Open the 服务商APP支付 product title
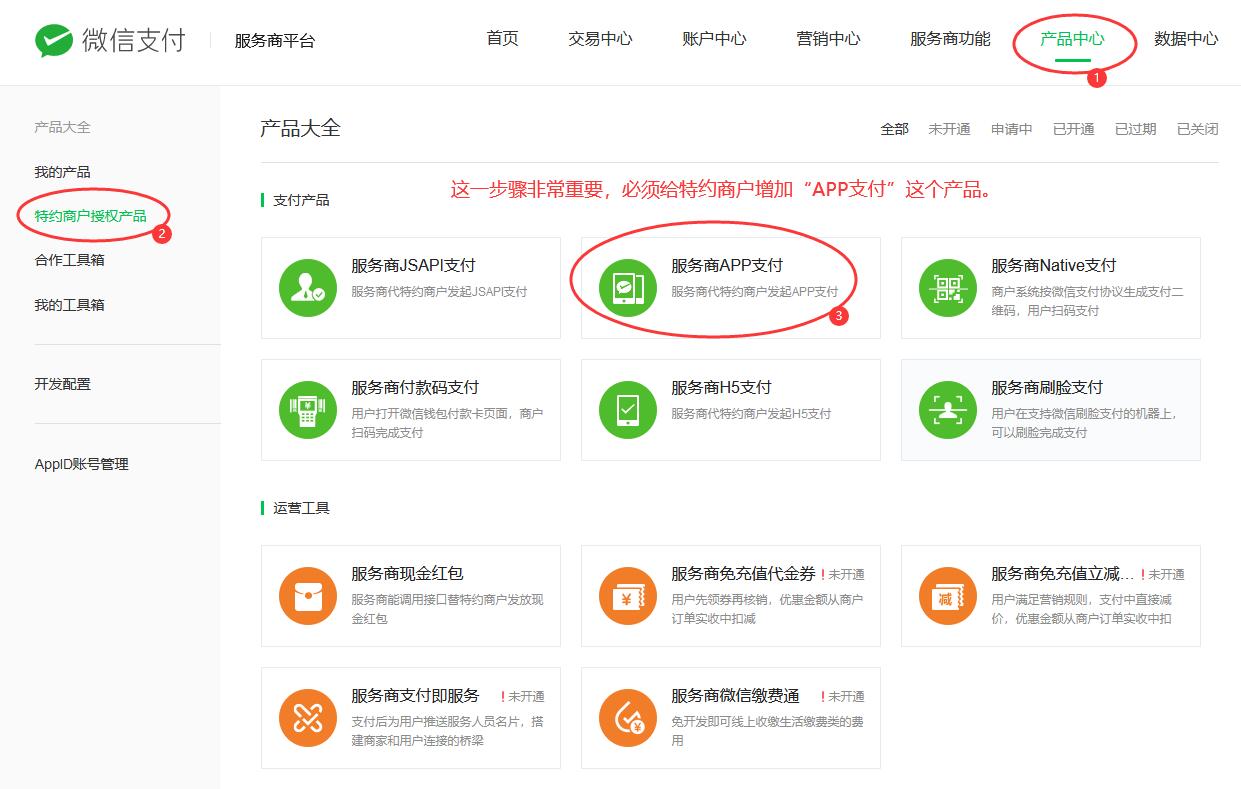The image size is (1241, 789). (727, 266)
